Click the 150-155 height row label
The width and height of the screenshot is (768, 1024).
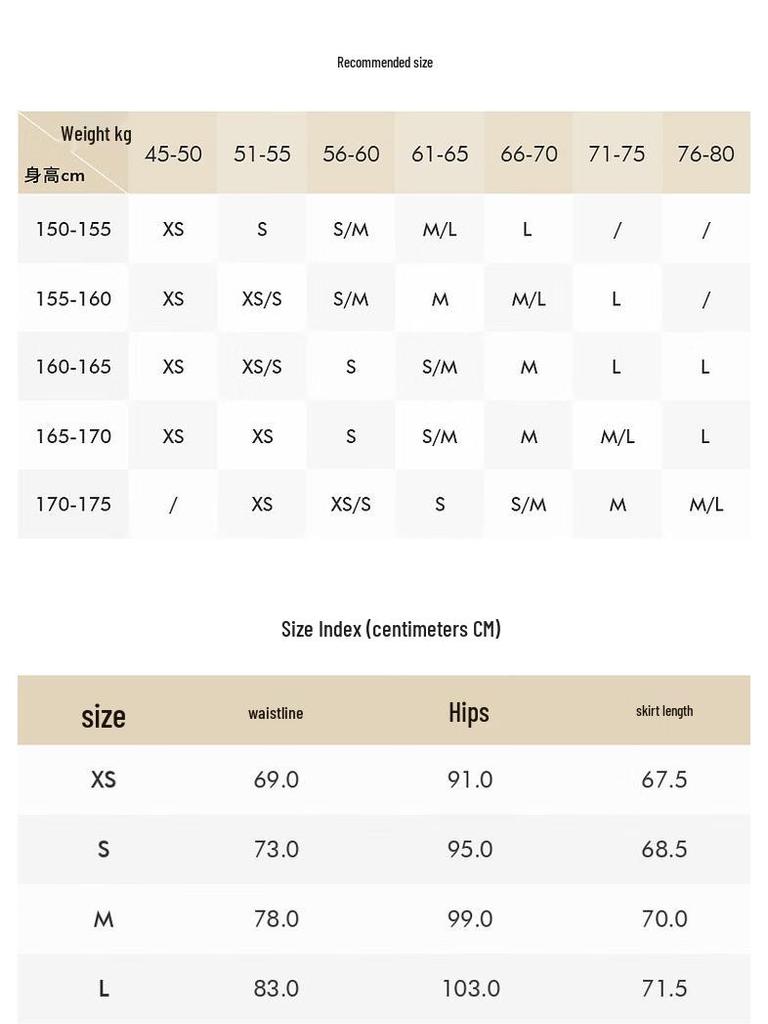coord(73,229)
